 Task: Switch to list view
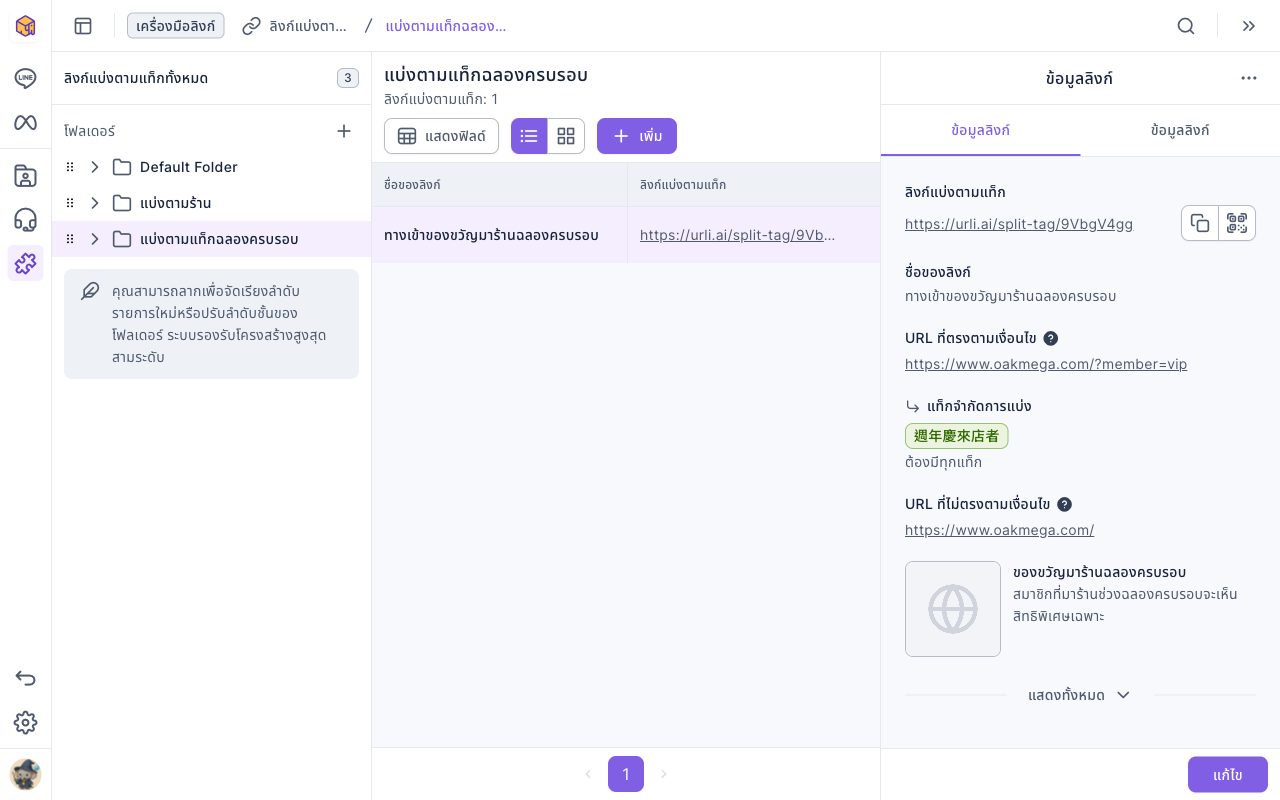pyautogui.click(x=529, y=136)
